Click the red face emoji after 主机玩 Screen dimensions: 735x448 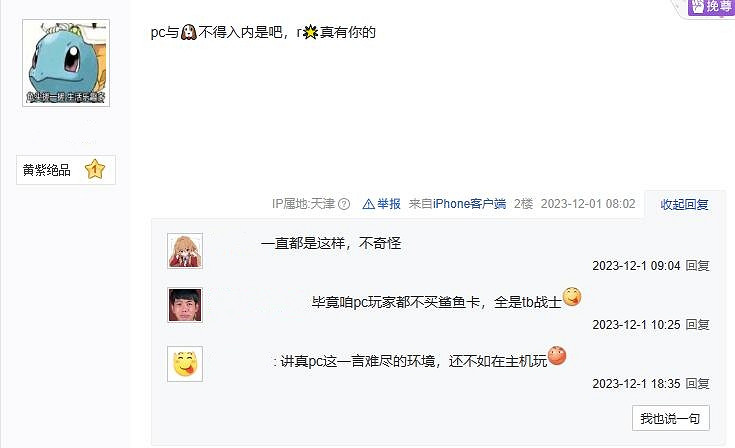557,355
